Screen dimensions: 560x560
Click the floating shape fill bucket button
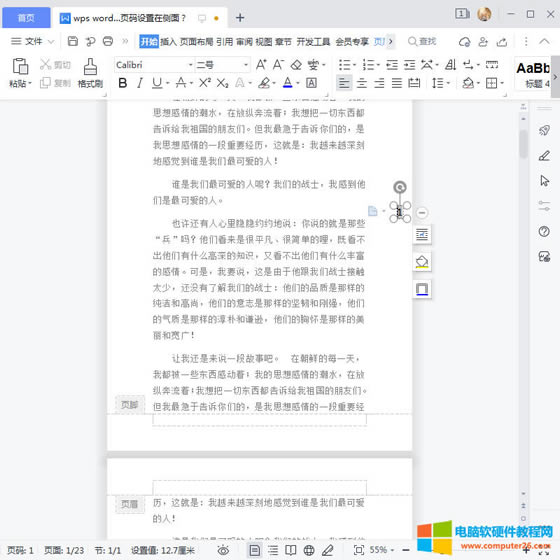pyautogui.click(x=422, y=262)
